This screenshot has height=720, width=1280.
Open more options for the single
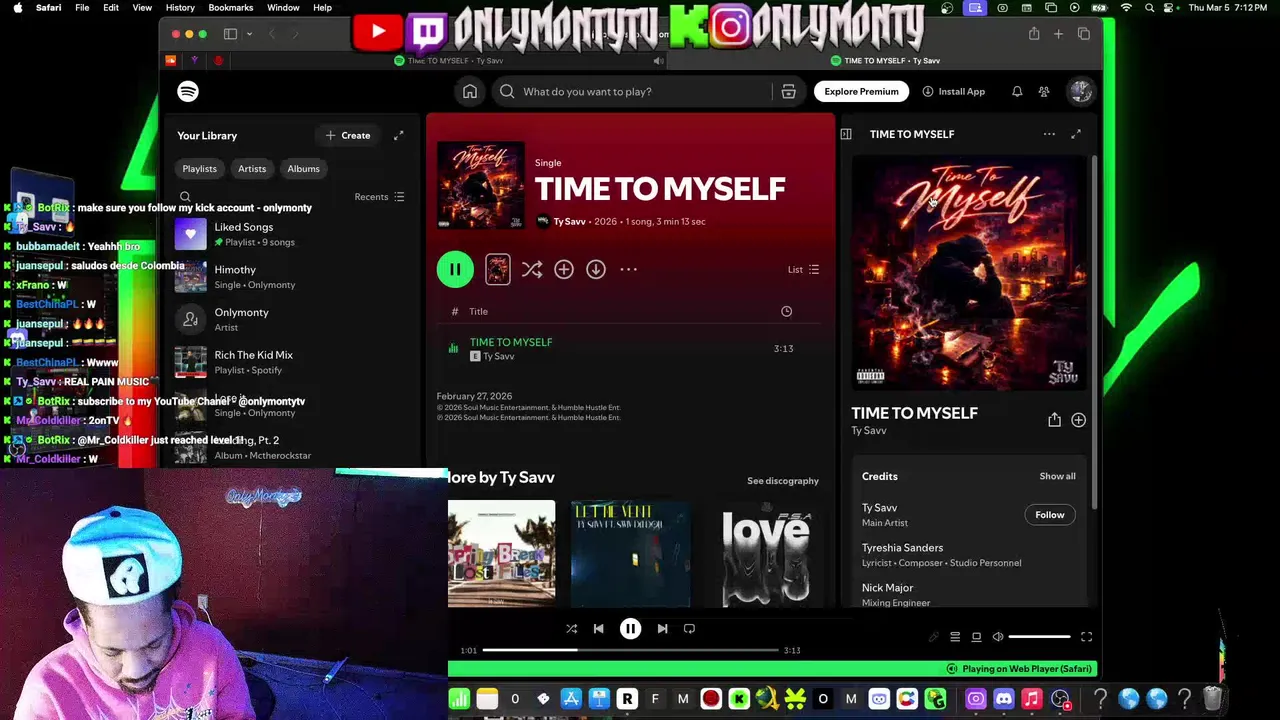pos(628,269)
